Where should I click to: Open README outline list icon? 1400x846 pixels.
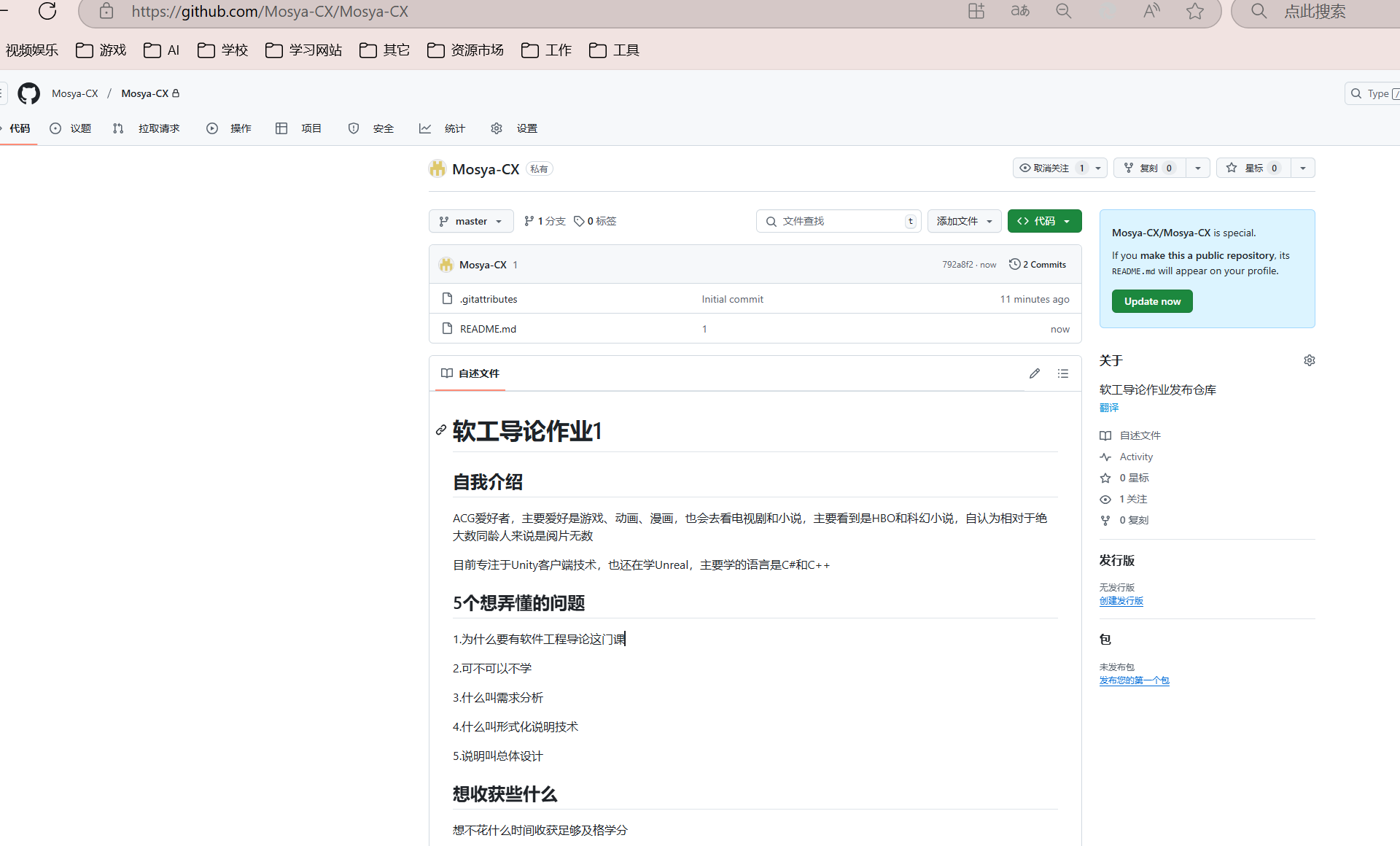(1063, 373)
